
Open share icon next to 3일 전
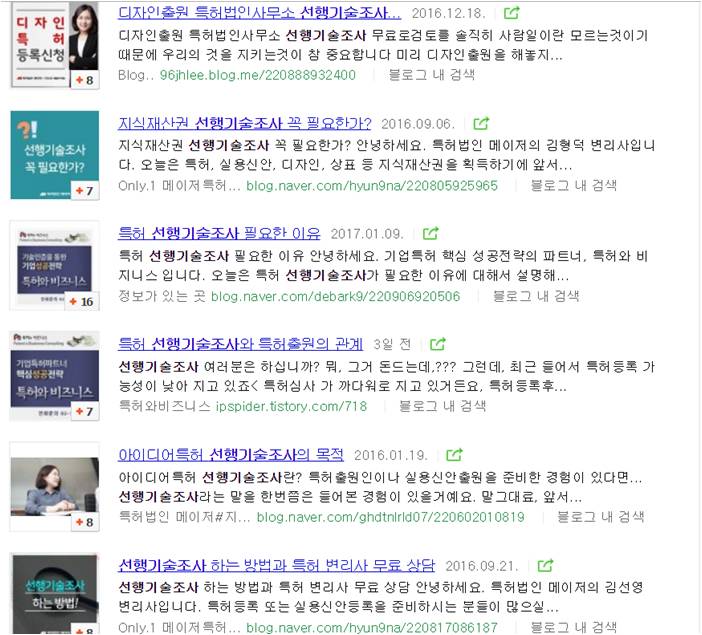pyautogui.click(x=437, y=344)
